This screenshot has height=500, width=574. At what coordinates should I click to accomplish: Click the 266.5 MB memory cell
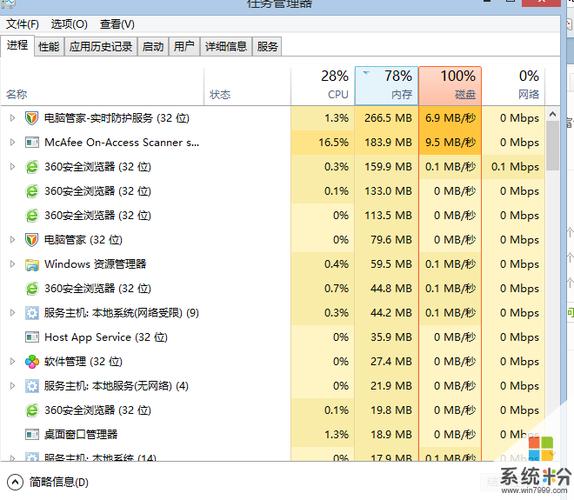click(388, 118)
